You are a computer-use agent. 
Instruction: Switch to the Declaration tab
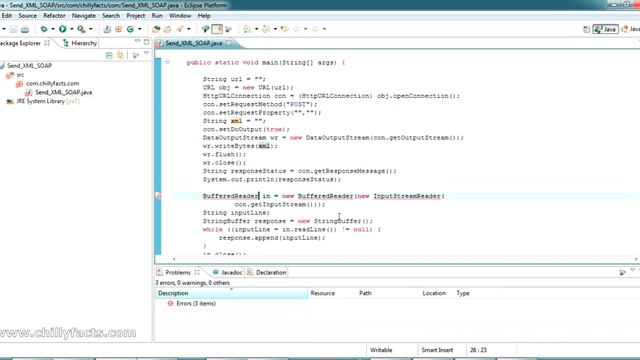pyautogui.click(x=267, y=272)
